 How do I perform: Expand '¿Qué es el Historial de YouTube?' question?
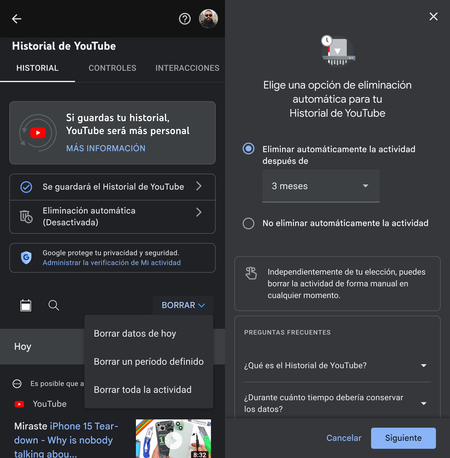(337, 366)
